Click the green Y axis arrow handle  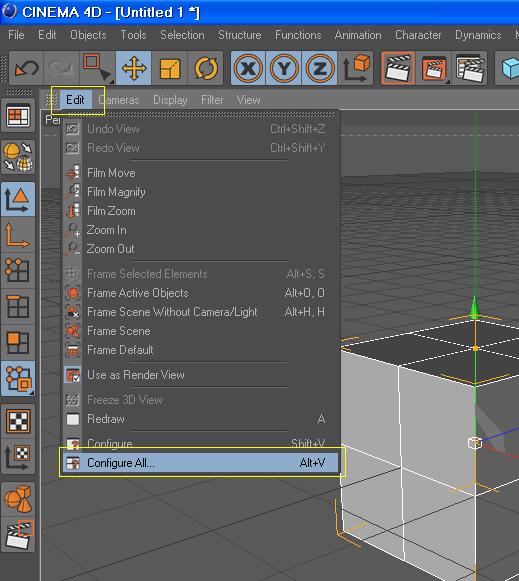pyautogui.click(x=475, y=307)
